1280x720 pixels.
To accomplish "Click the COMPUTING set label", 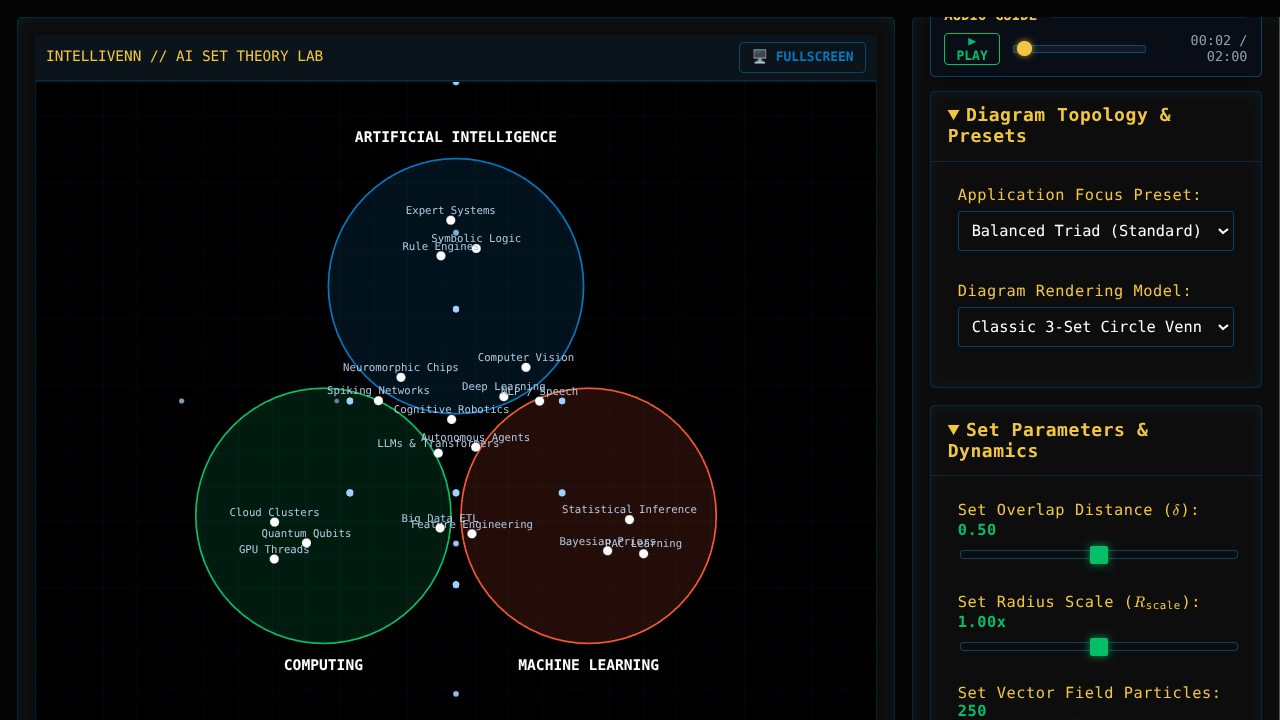I will point(323,665).
